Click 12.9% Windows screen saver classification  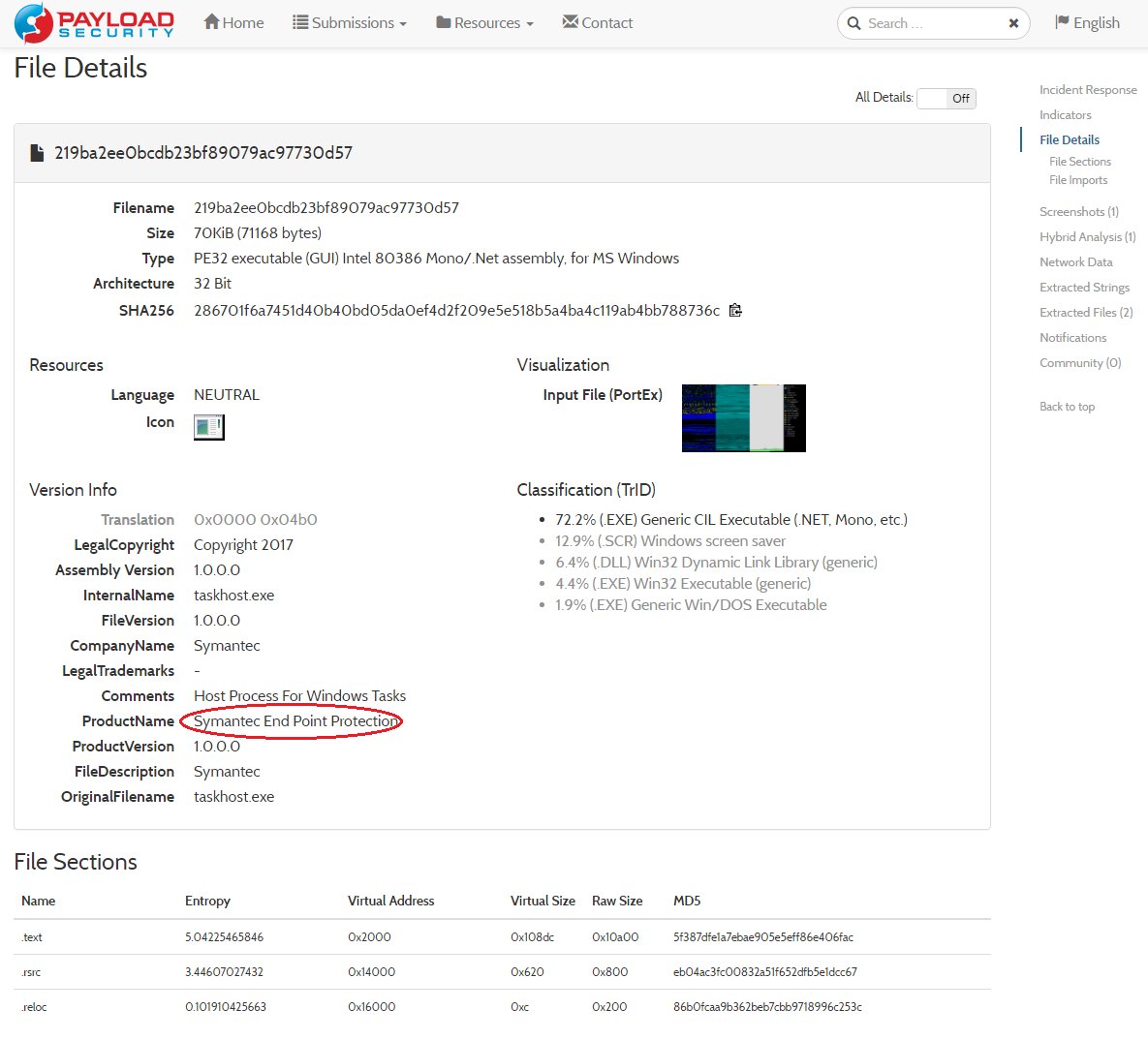670,541
